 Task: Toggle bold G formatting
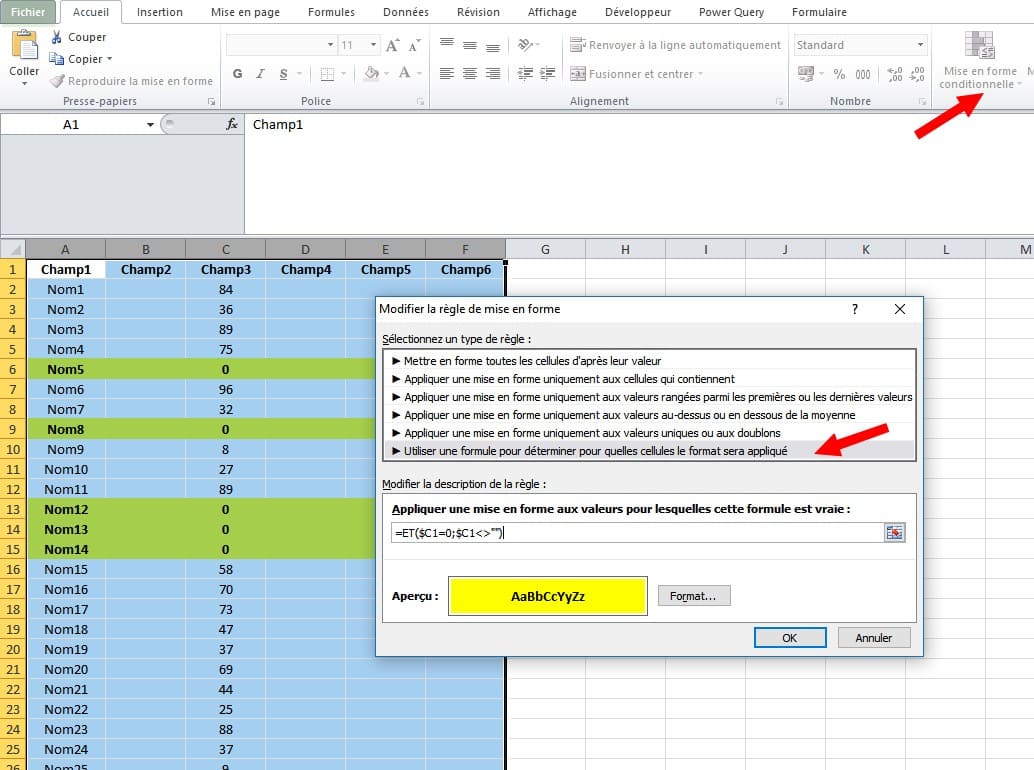pos(237,74)
